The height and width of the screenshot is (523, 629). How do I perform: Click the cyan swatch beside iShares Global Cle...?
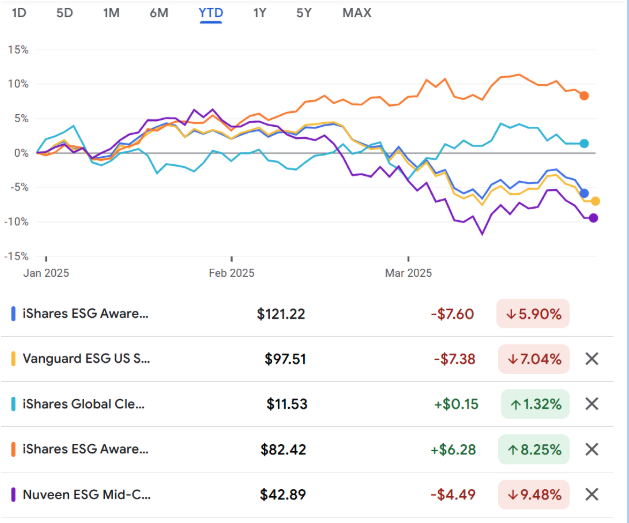13,404
